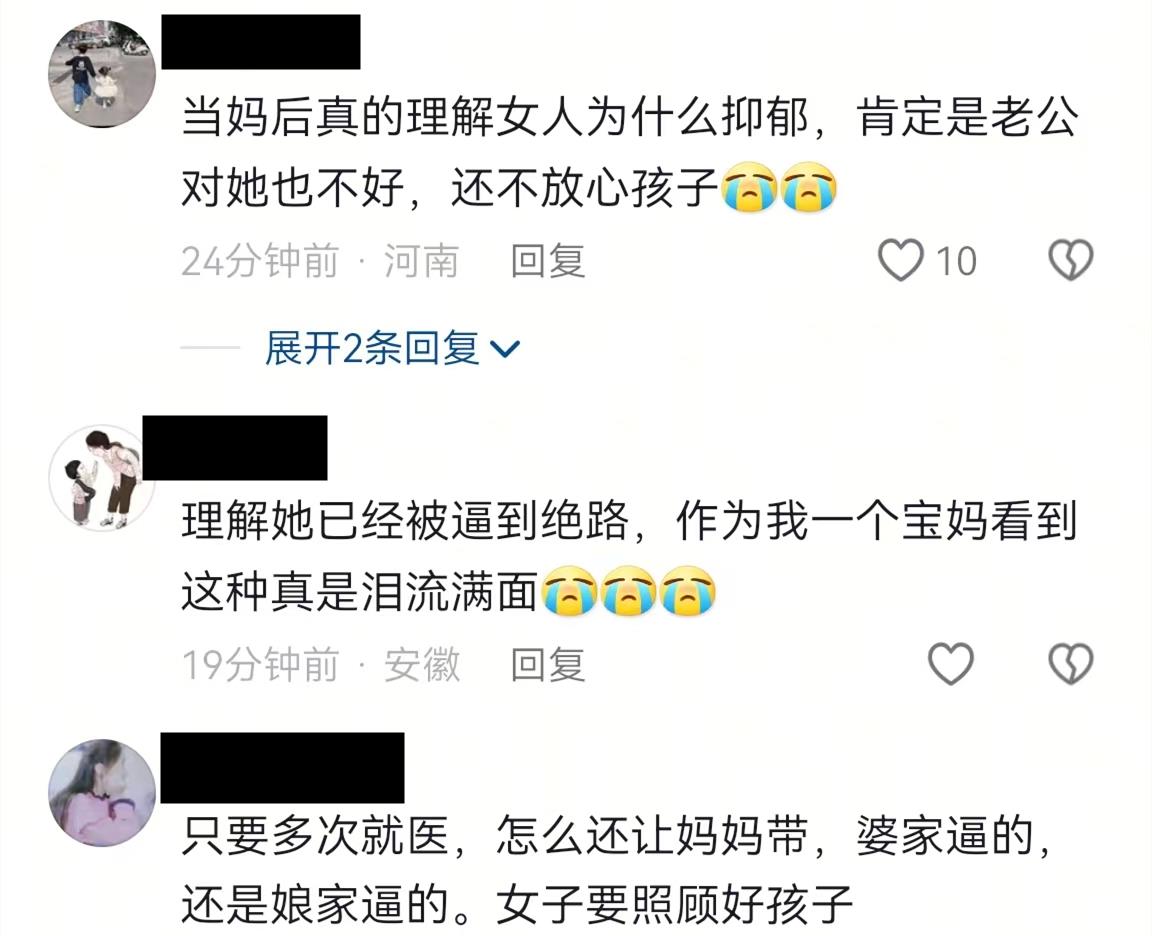The image size is (1152, 936).
Task: Open username above 当妈后真的理解 comment
Action: 261,42
